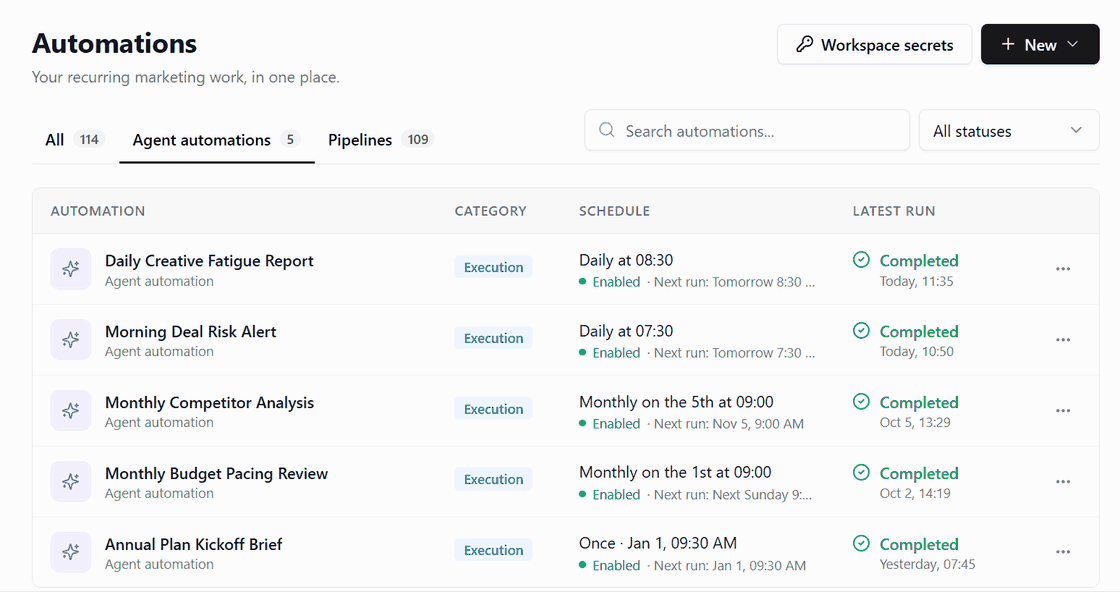
Task: Click the Execution tag for Annual Plan Kickoff Brief
Action: [494, 550]
